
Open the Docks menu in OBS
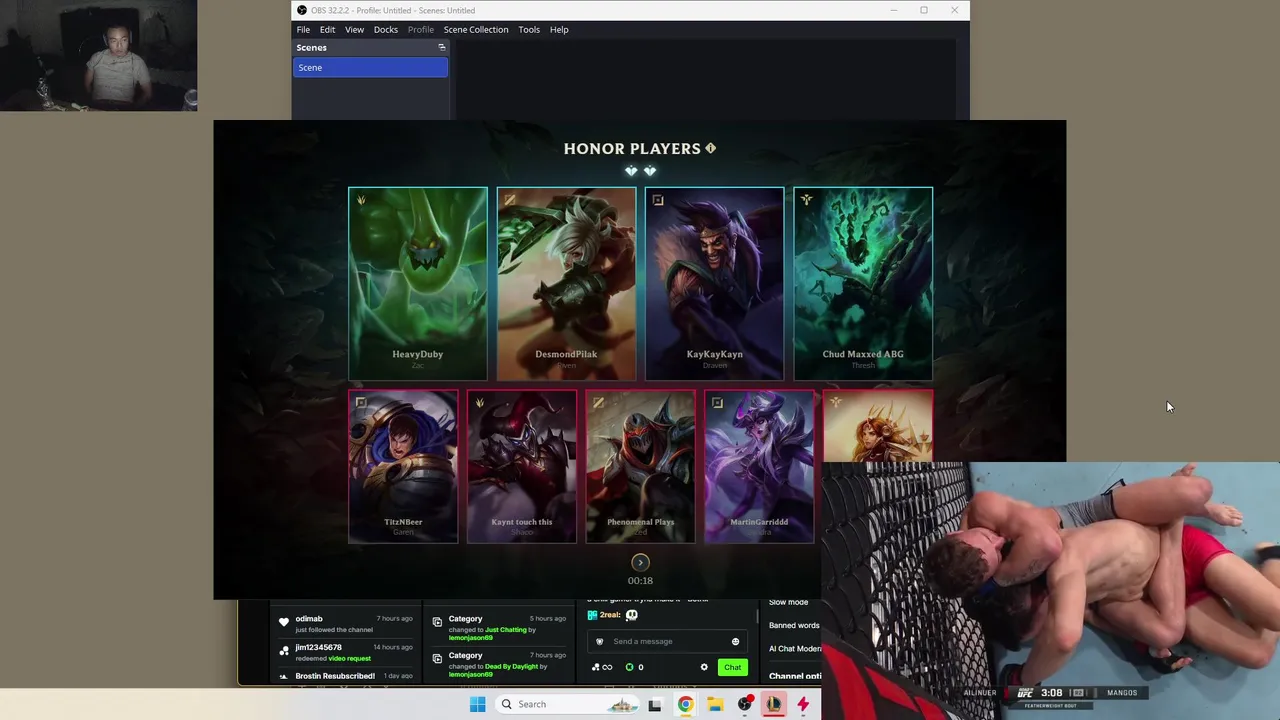coord(386,30)
